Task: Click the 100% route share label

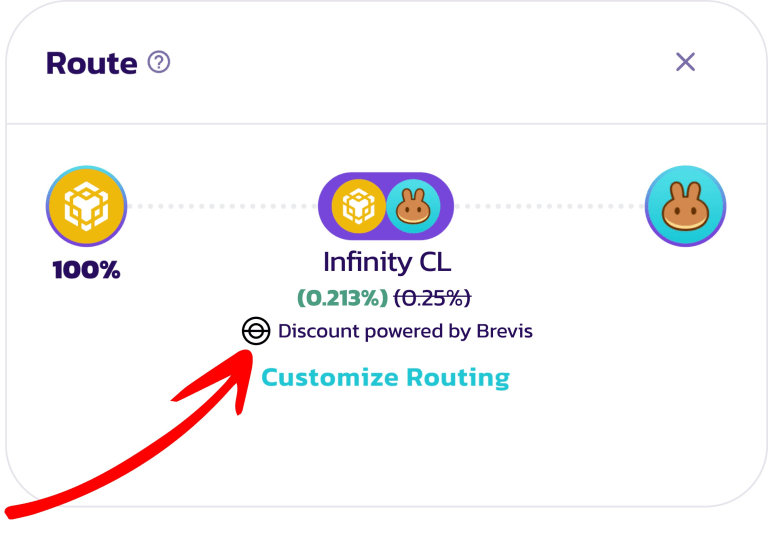Action: pyautogui.click(x=86, y=269)
